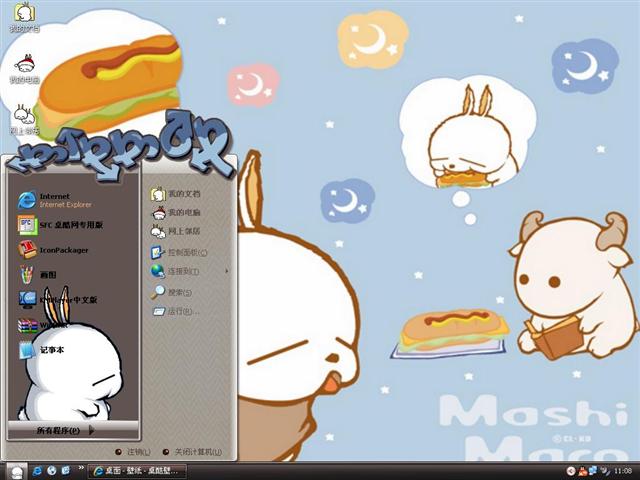The height and width of the screenshot is (480, 640).
Task: Open the 我的文档 desktop icon
Action: [x=24, y=17]
